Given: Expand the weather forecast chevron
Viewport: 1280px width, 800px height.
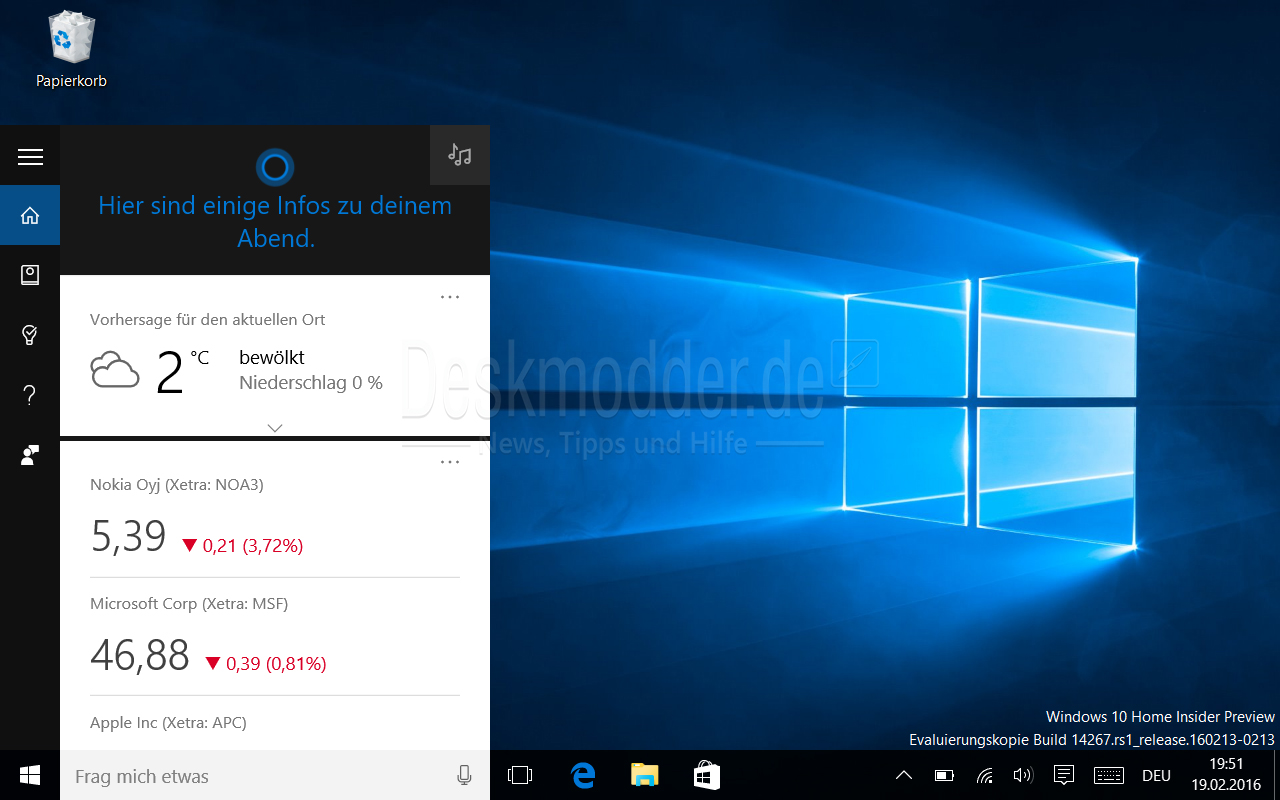Looking at the screenshot, I should coord(275,428).
